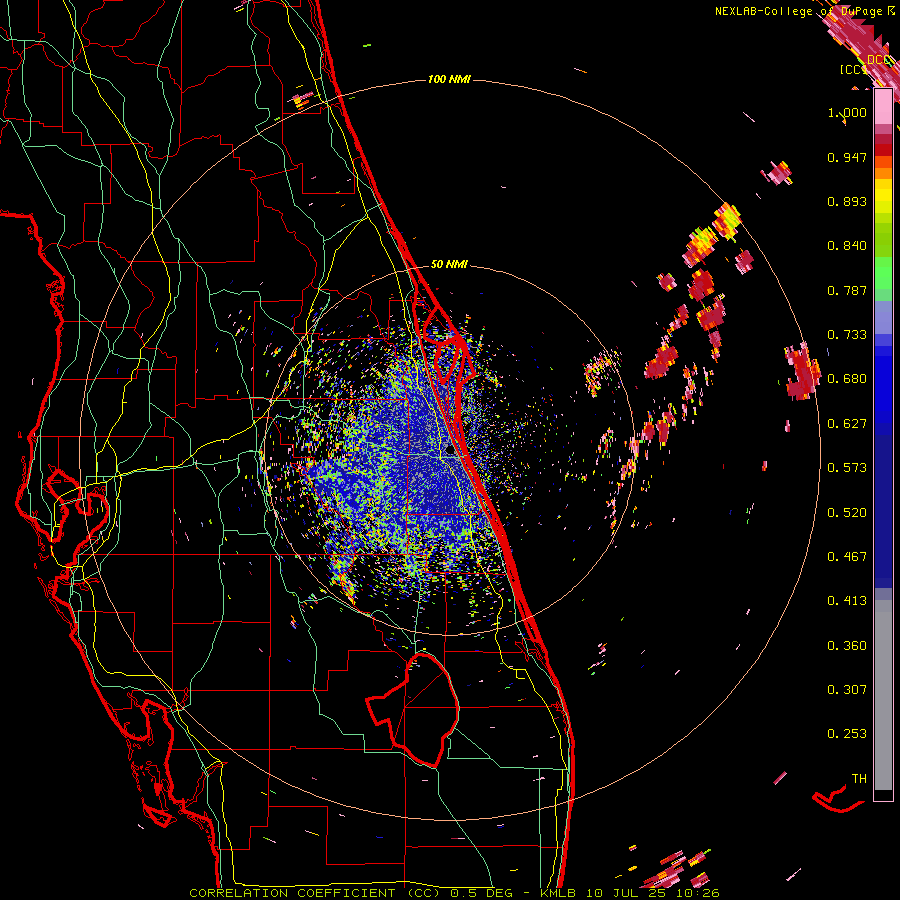Click the 0.307 legend value
The image size is (900, 900).
847,690
